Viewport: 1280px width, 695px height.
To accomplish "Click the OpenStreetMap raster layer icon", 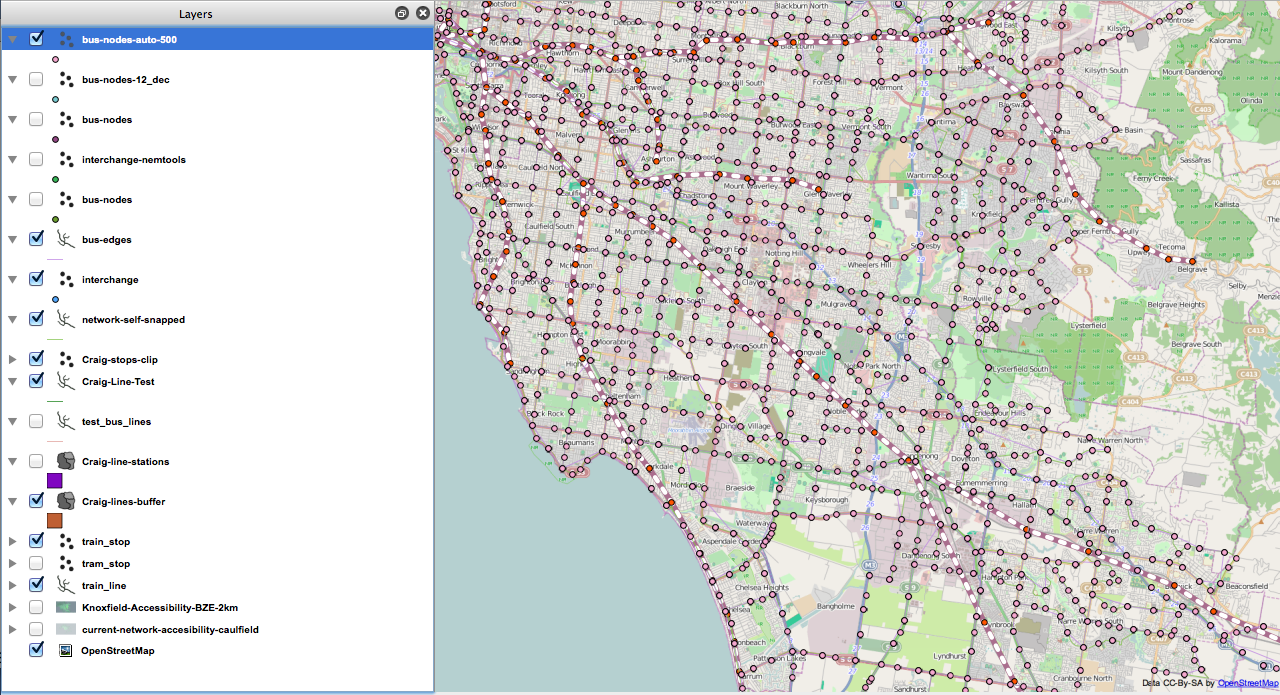I will point(66,650).
